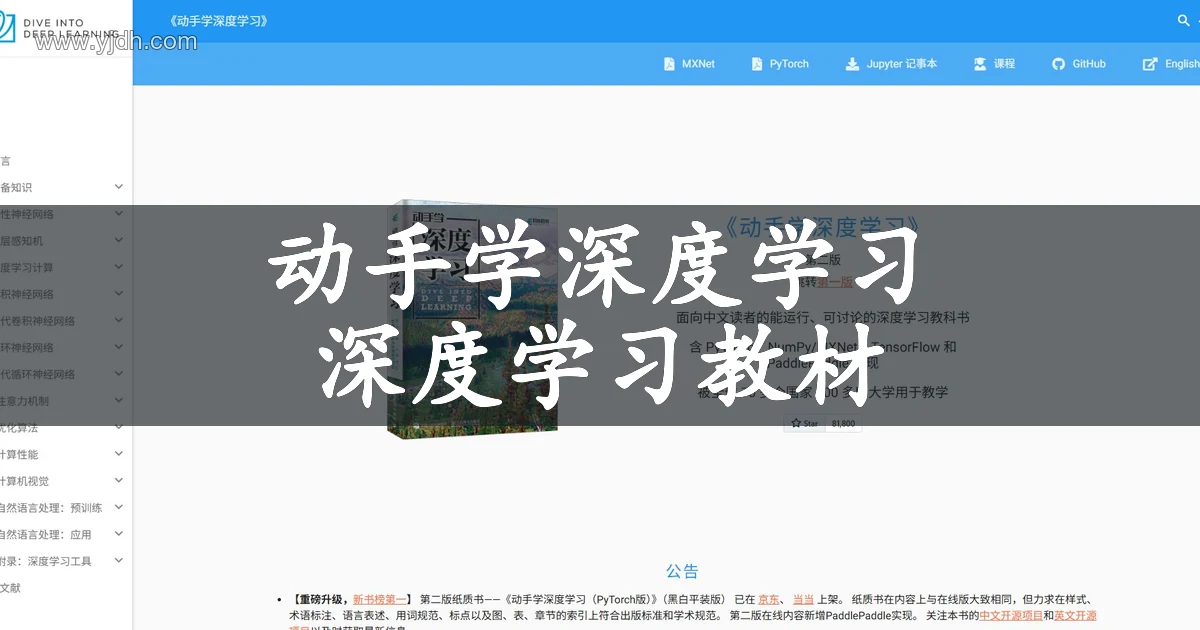Click the book cover image
The image size is (1200, 630).
pyautogui.click(x=473, y=318)
